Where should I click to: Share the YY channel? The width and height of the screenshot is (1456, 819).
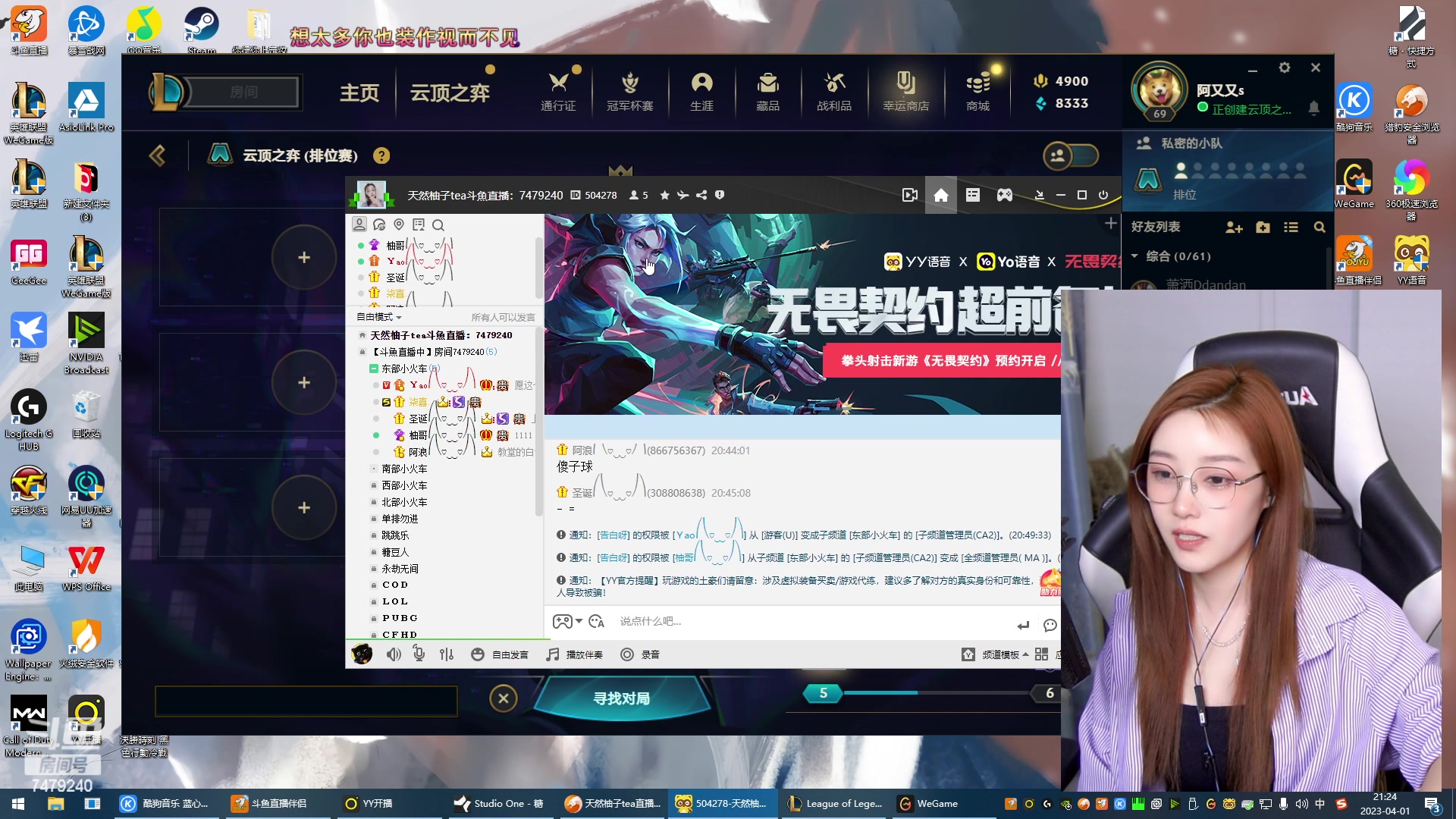[701, 195]
